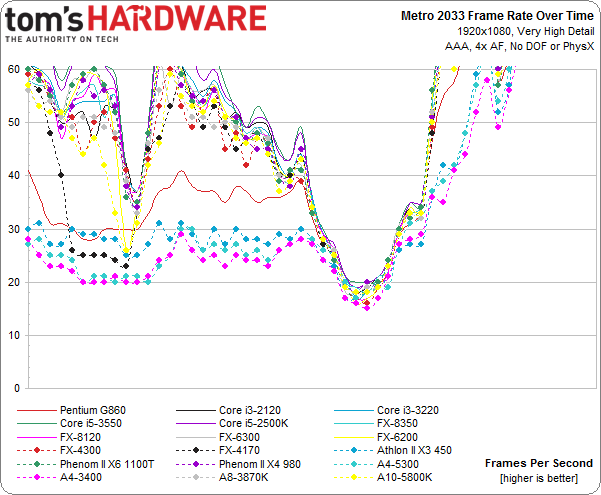Click the yellow diamond marker for A10-5800K

click(354, 478)
